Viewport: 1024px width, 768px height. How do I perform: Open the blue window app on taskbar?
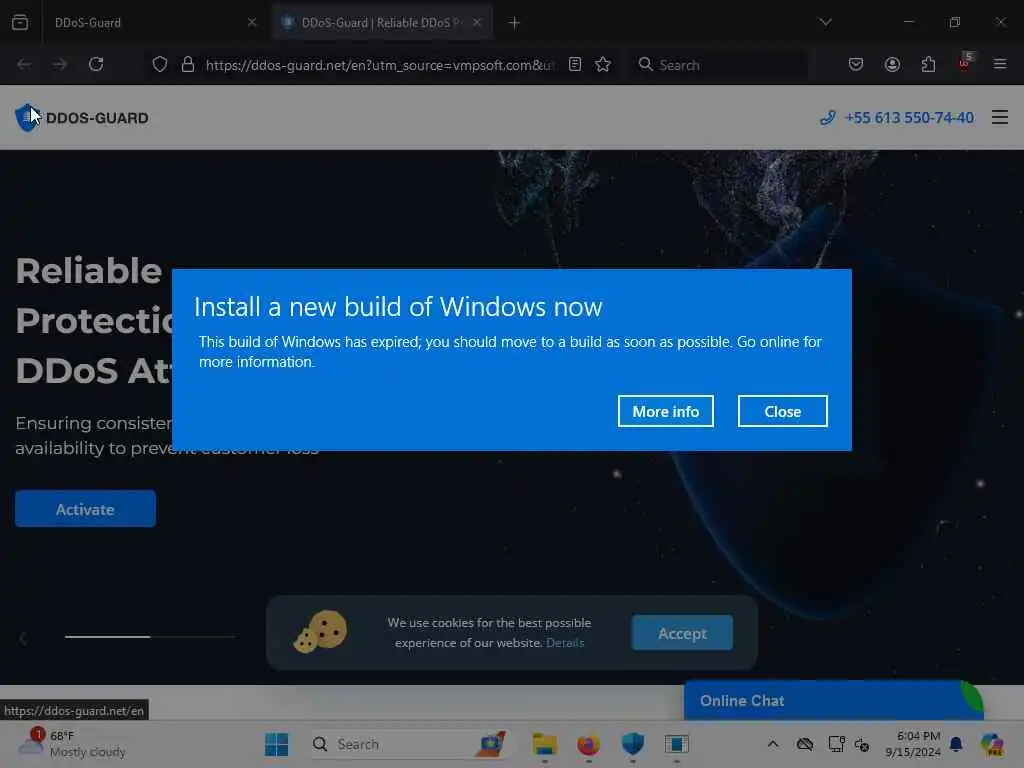677,744
